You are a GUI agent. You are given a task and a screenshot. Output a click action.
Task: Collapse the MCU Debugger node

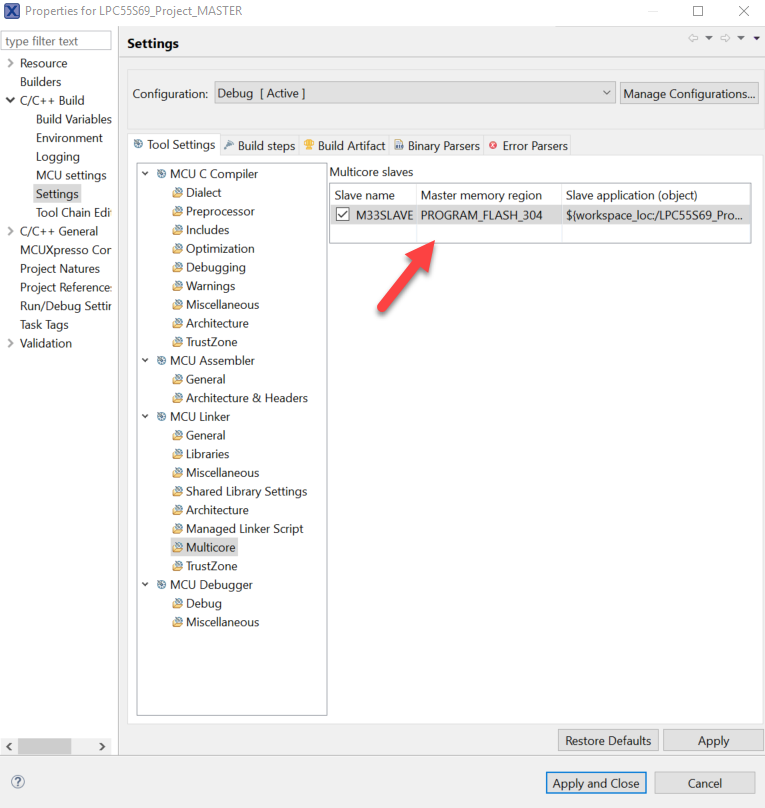click(145, 584)
